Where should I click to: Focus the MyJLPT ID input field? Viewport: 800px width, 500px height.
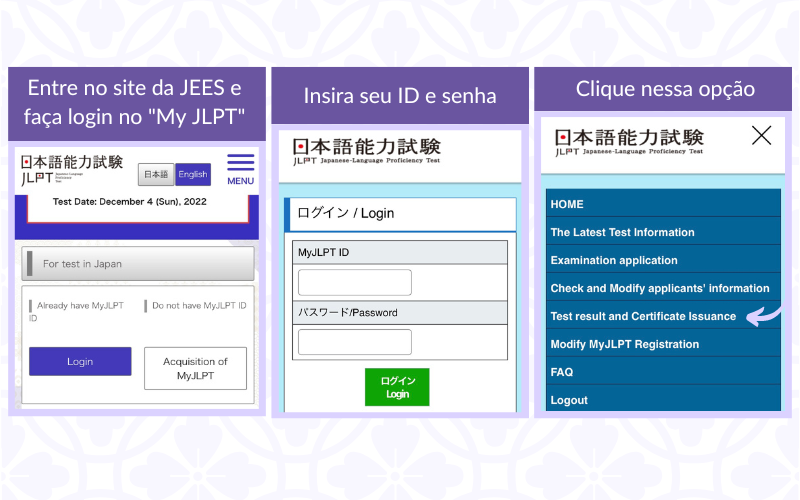(x=354, y=282)
